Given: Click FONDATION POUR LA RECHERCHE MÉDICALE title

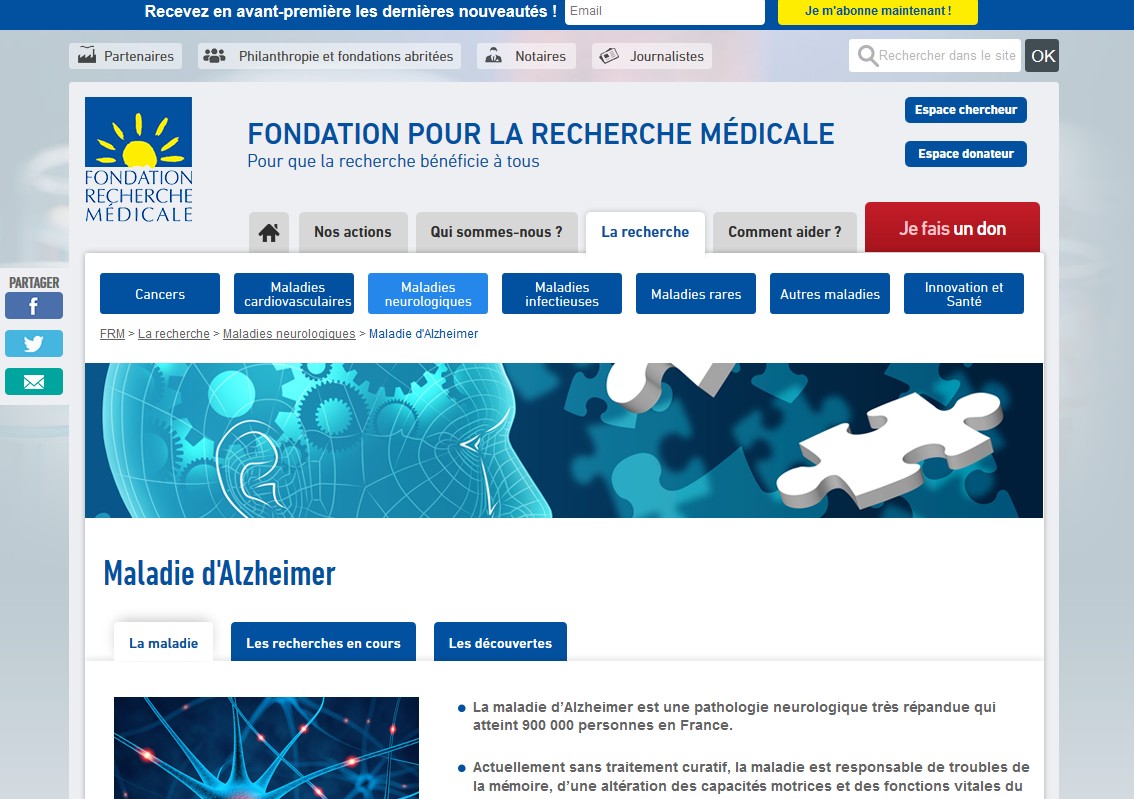Looking at the screenshot, I should 541,134.
